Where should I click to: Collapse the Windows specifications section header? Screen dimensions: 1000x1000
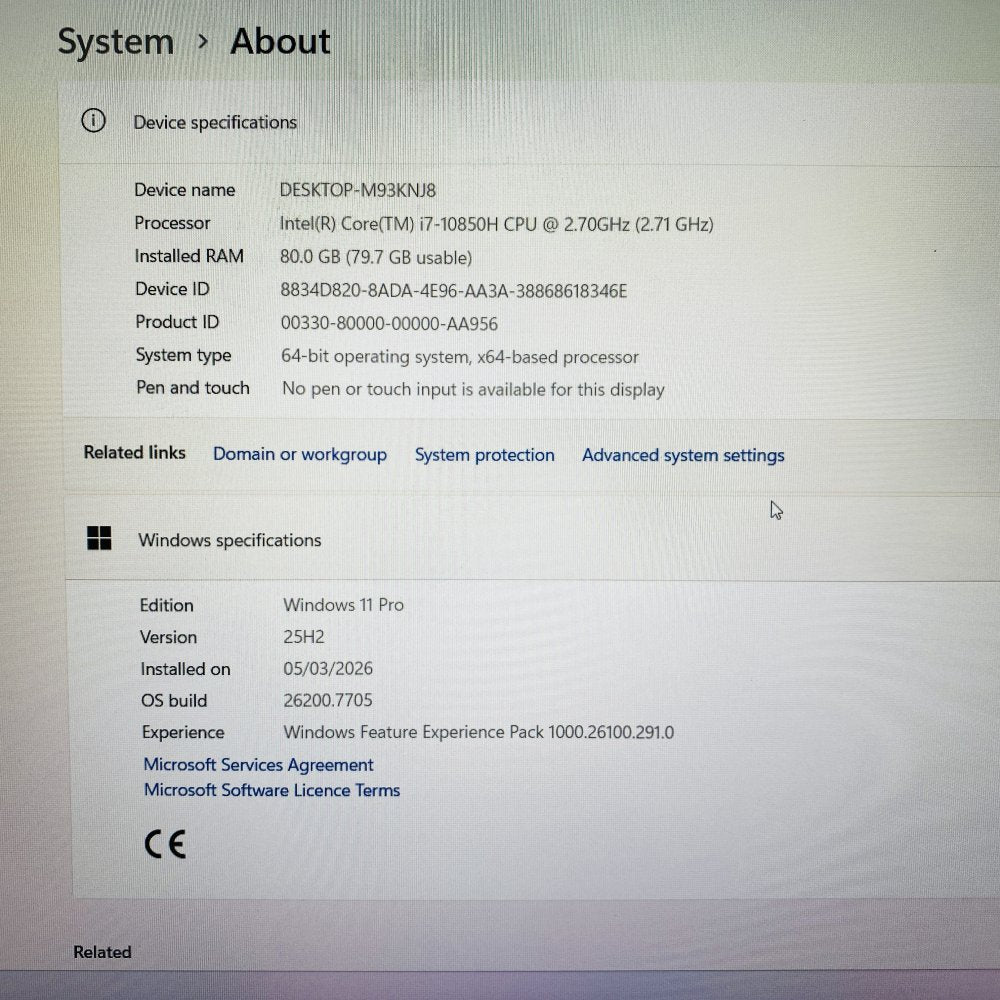533,540
